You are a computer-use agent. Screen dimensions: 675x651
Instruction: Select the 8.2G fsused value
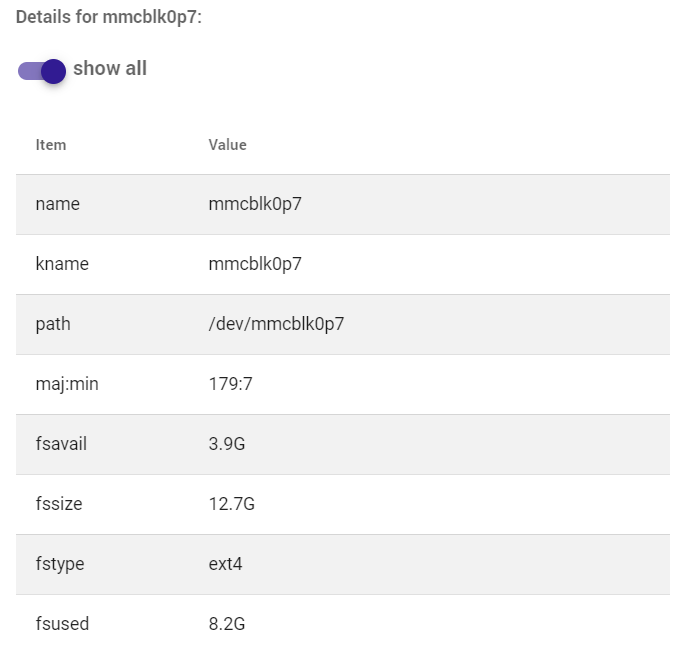(227, 624)
